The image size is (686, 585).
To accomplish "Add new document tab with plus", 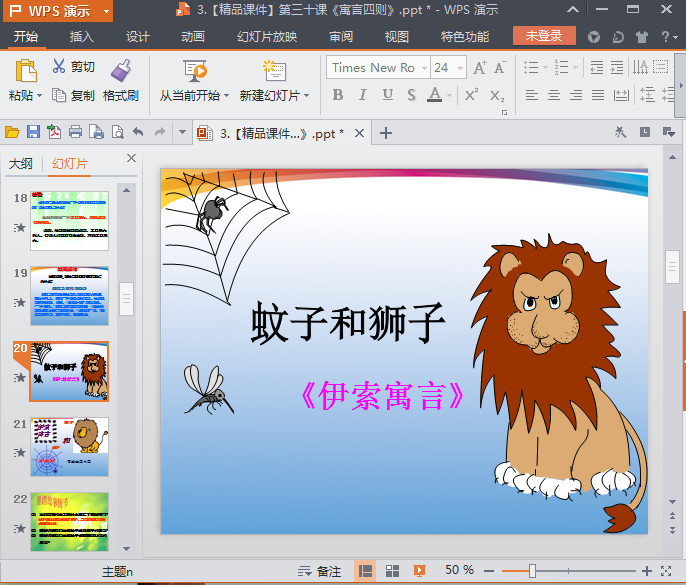I will click(x=385, y=133).
